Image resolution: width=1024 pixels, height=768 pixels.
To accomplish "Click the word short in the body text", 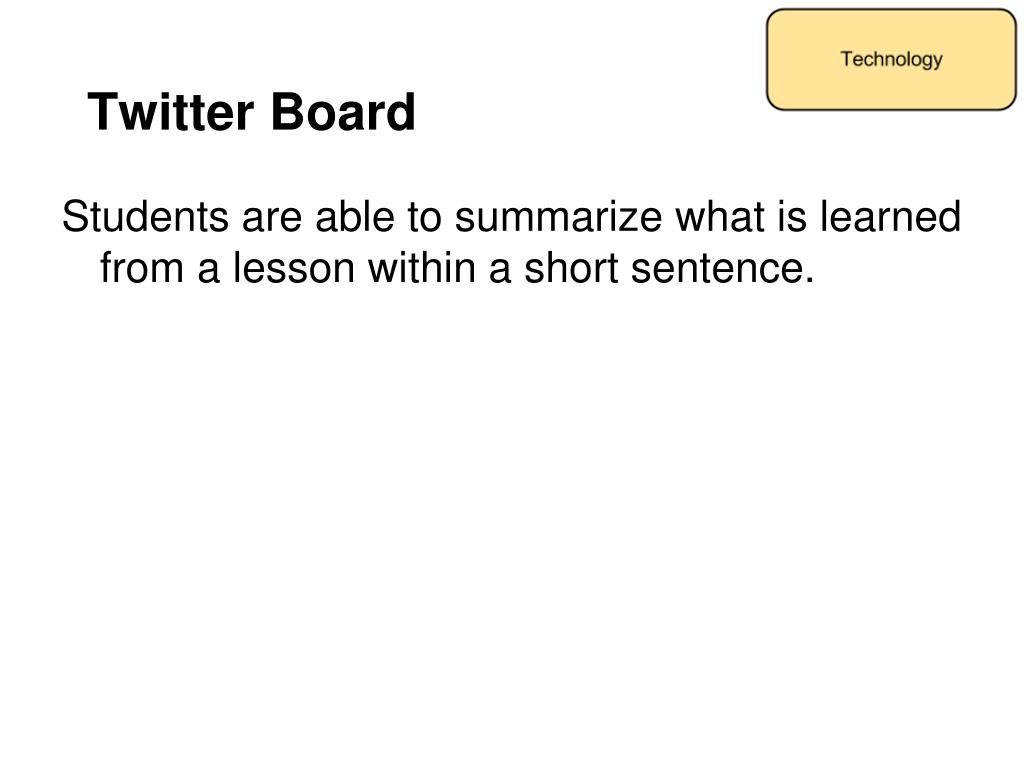I will [571, 268].
